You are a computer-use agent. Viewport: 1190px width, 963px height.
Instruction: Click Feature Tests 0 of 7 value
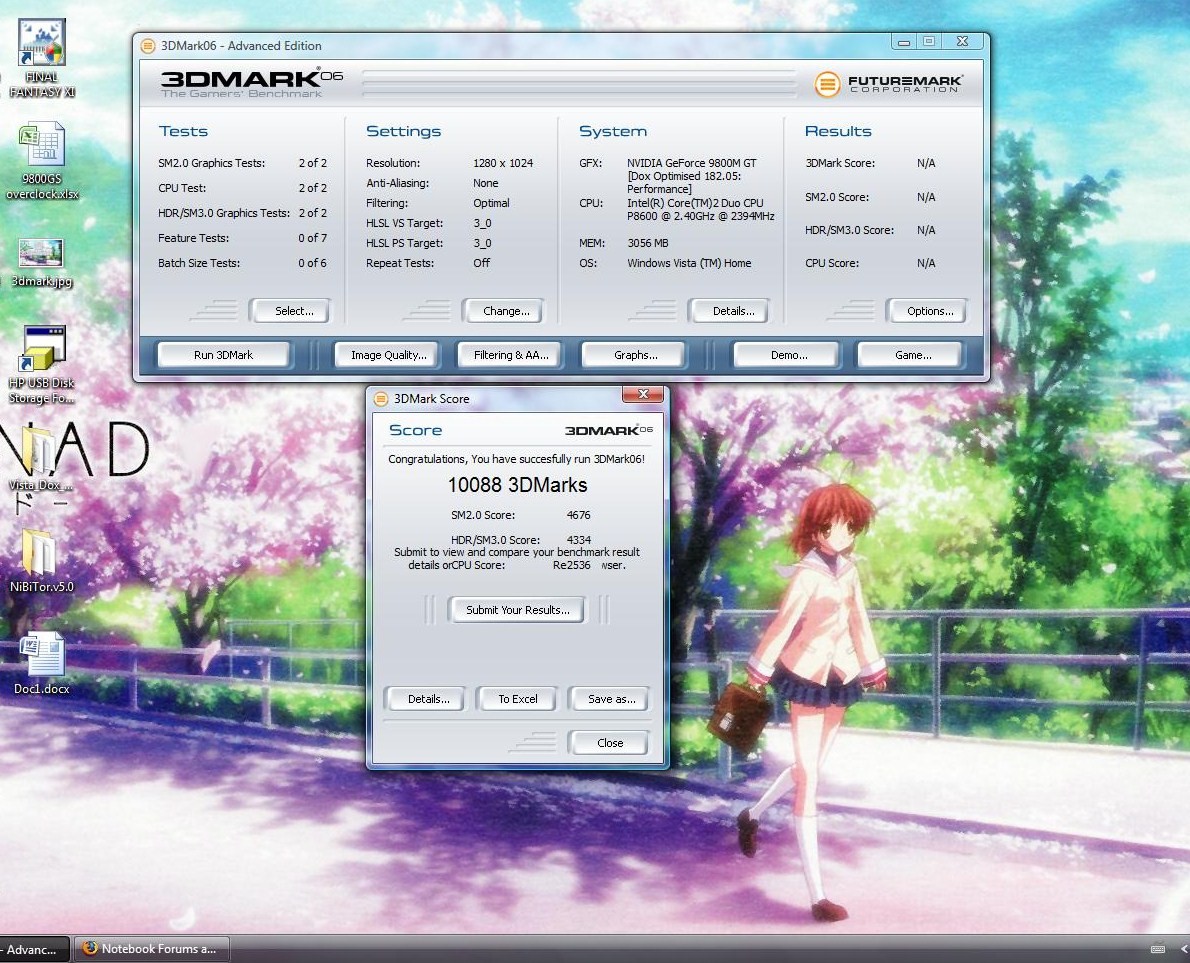[312, 238]
